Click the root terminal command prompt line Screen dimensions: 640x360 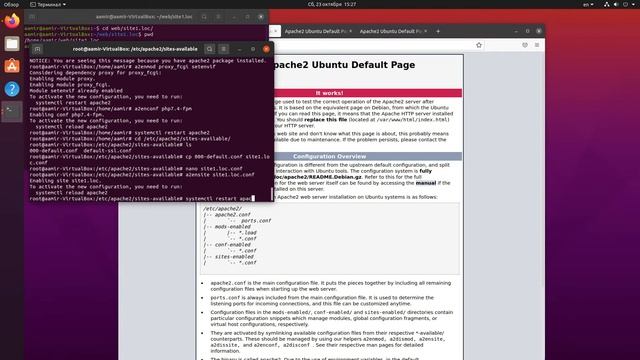pyautogui.click(x=142, y=199)
